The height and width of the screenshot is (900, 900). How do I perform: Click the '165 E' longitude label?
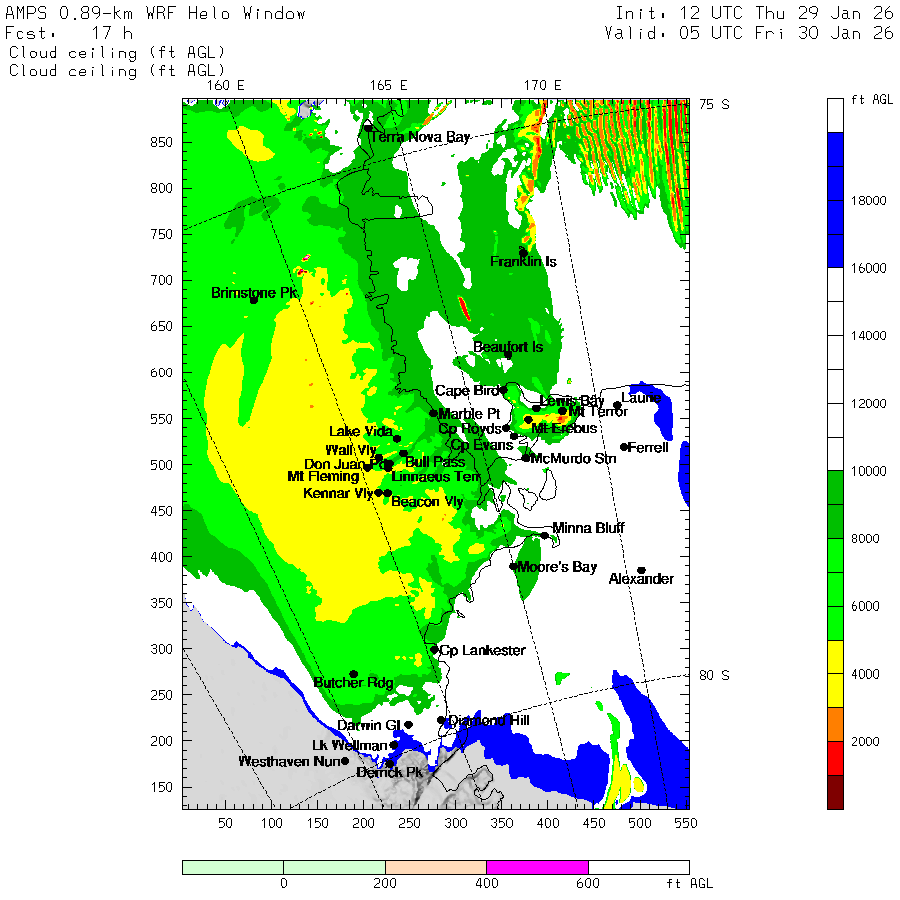[x=389, y=85]
